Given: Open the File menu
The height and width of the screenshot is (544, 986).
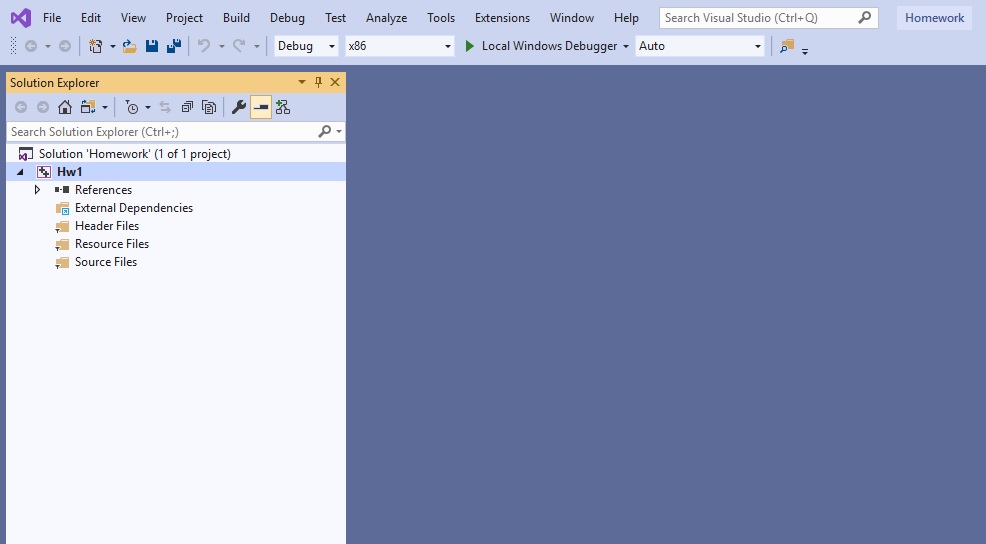Looking at the screenshot, I should click(x=52, y=18).
